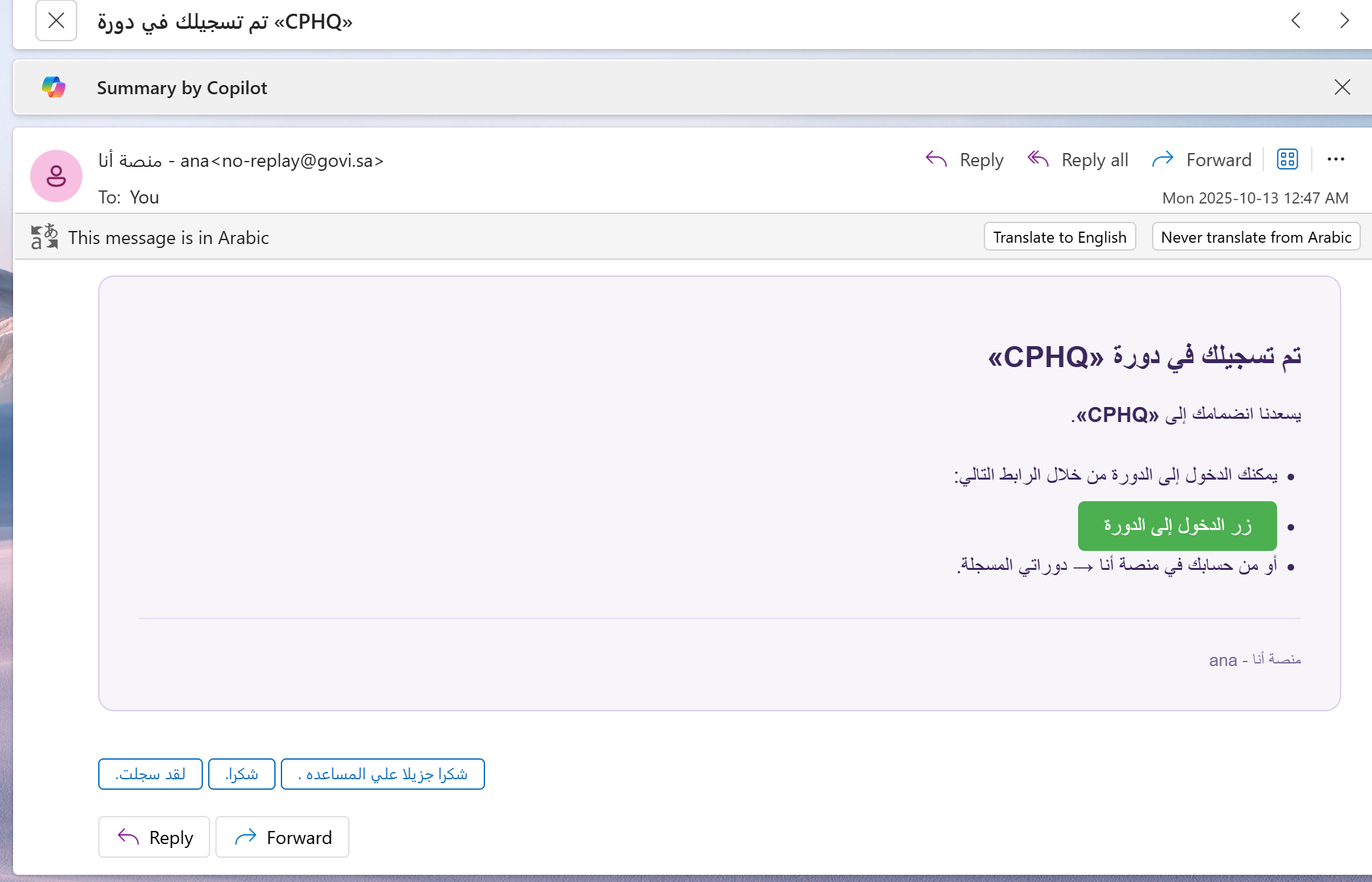
Task: Close the open email with X icon
Action: click(x=56, y=21)
